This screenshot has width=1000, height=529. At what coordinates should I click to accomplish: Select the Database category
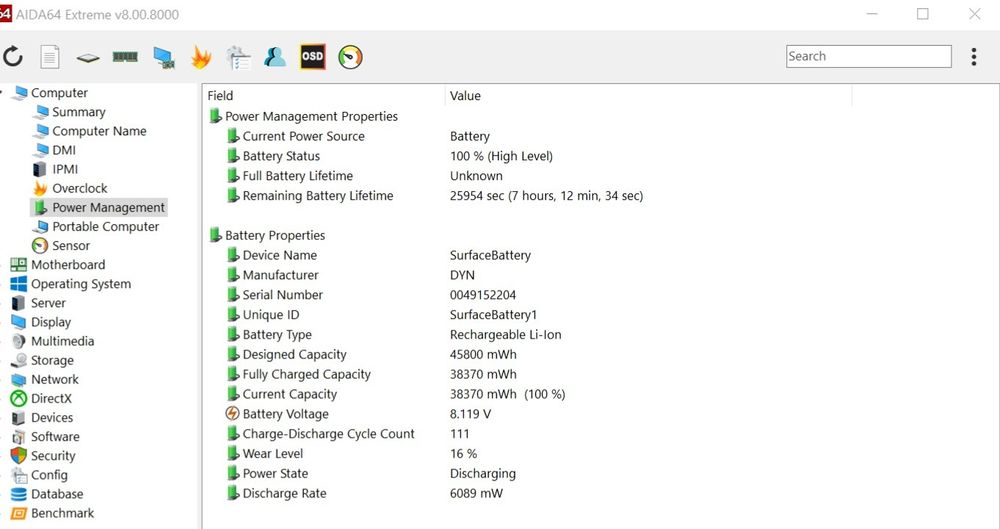(57, 494)
